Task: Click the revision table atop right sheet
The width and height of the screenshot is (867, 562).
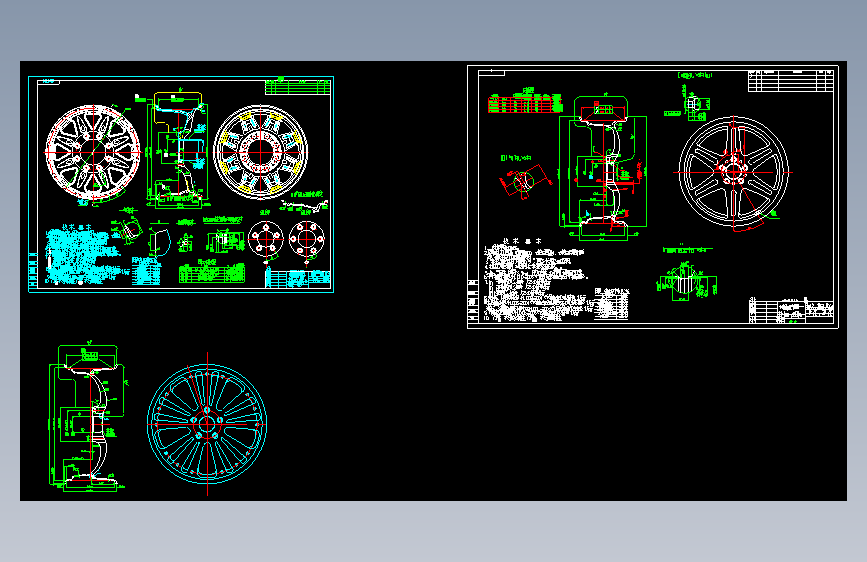Action: (791, 81)
